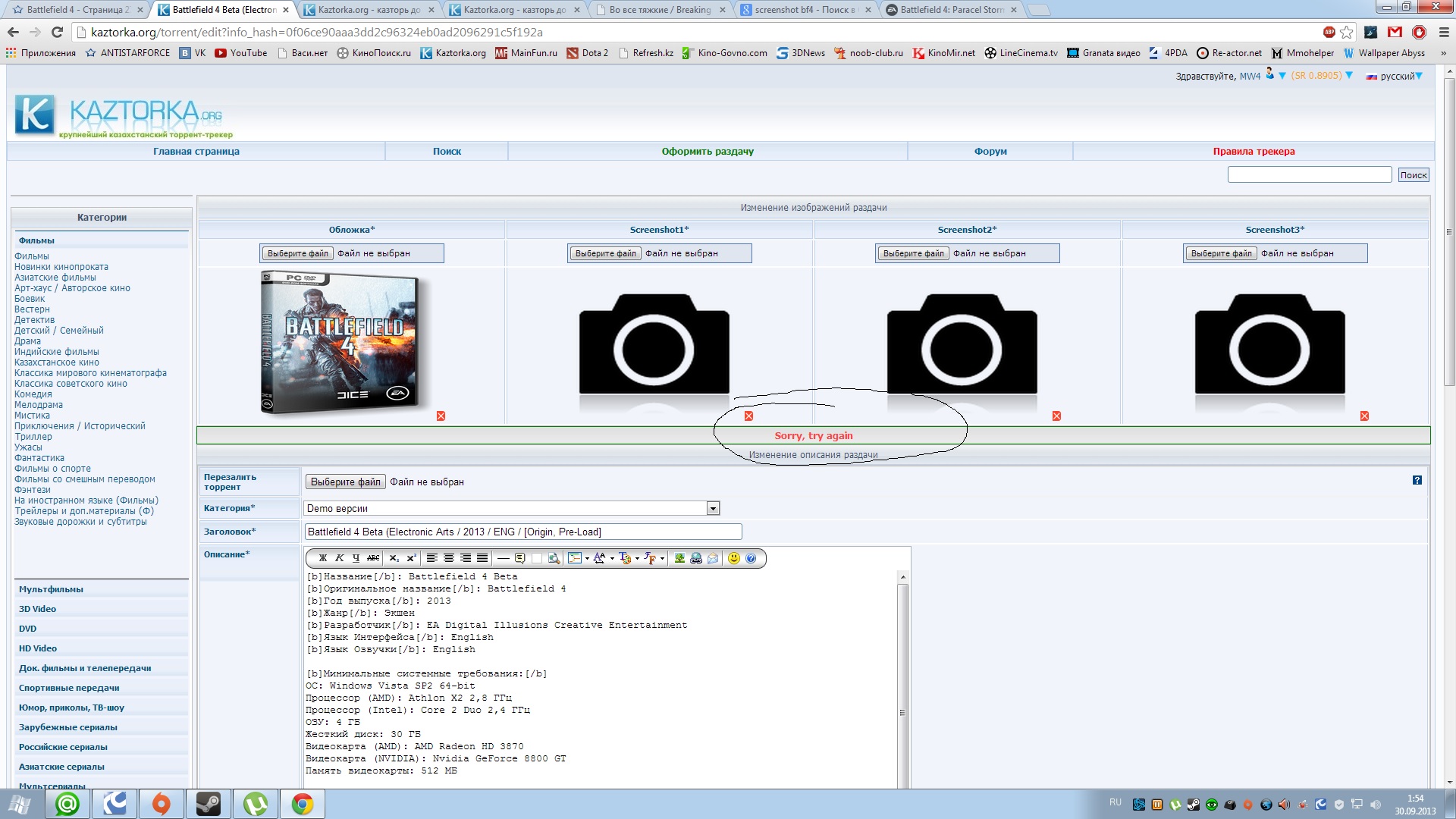Bookmark this page with the star icon
Viewport: 1456px width, 819px height.
(x=1347, y=32)
